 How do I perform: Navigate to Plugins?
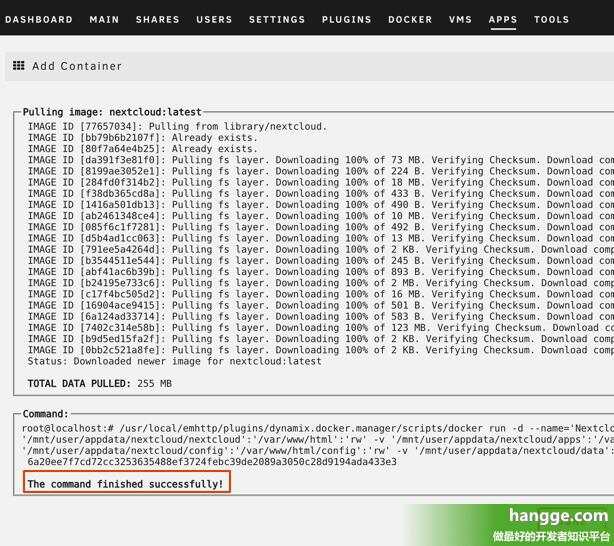[346, 19]
